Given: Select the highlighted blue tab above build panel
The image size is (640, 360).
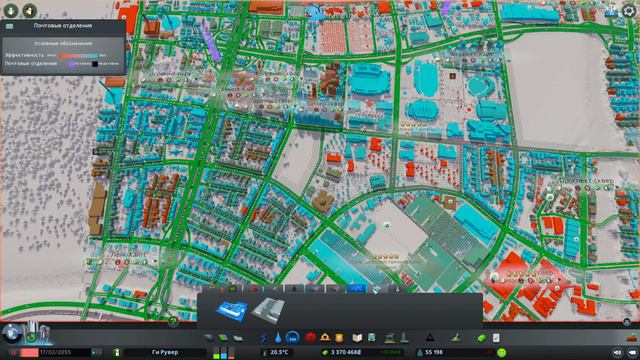Looking at the screenshot, I should [x=356, y=289].
